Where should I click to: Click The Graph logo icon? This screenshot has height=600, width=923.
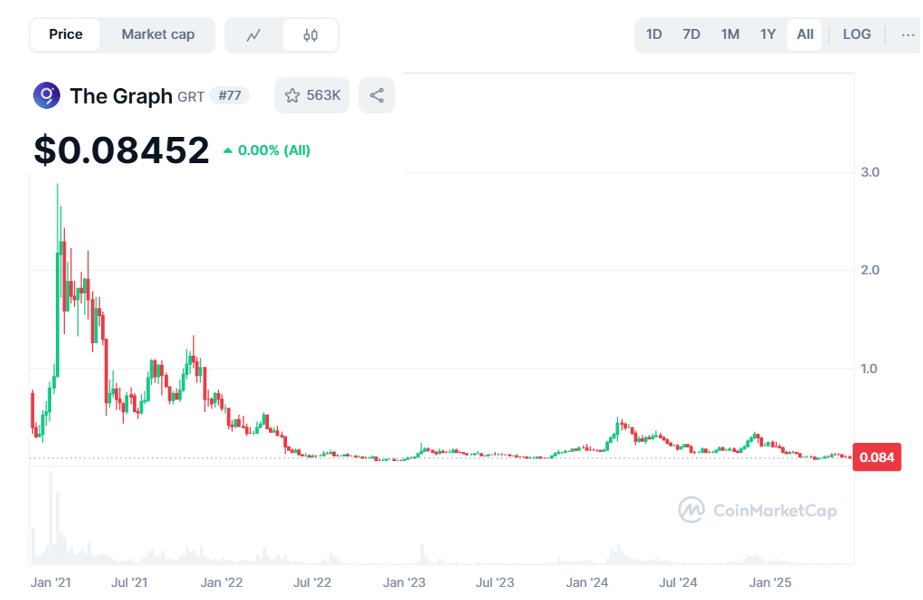[x=46, y=96]
